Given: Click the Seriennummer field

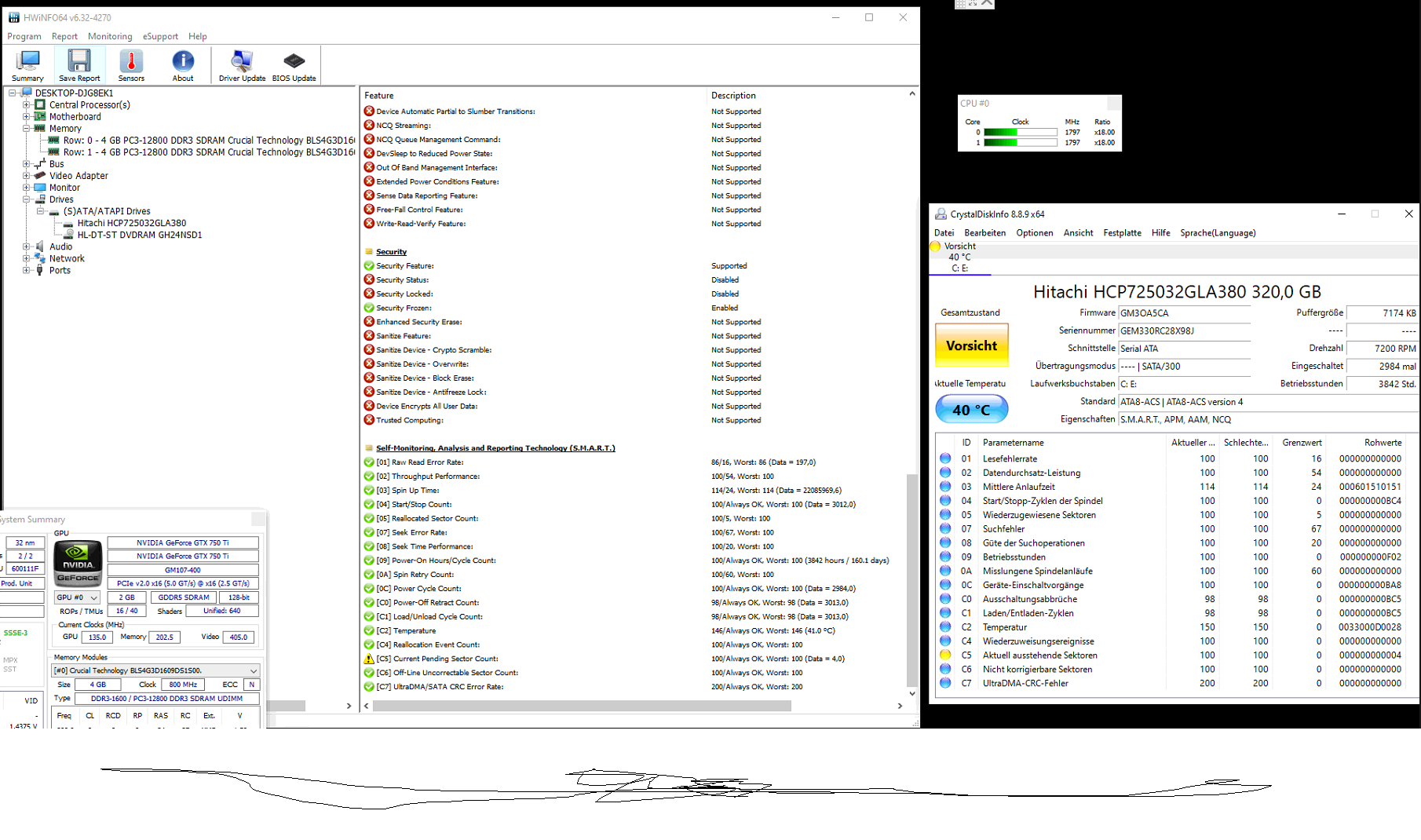Looking at the screenshot, I should pos(1184,331).
